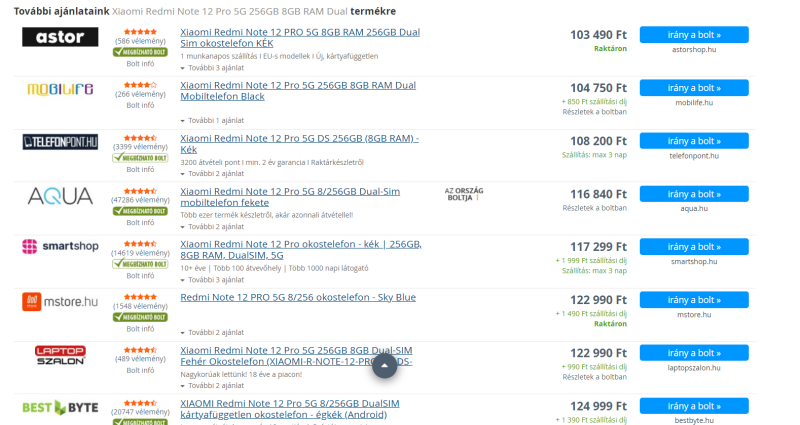Click the astor shop logo

pyautogui.click(x=60, y=37)
